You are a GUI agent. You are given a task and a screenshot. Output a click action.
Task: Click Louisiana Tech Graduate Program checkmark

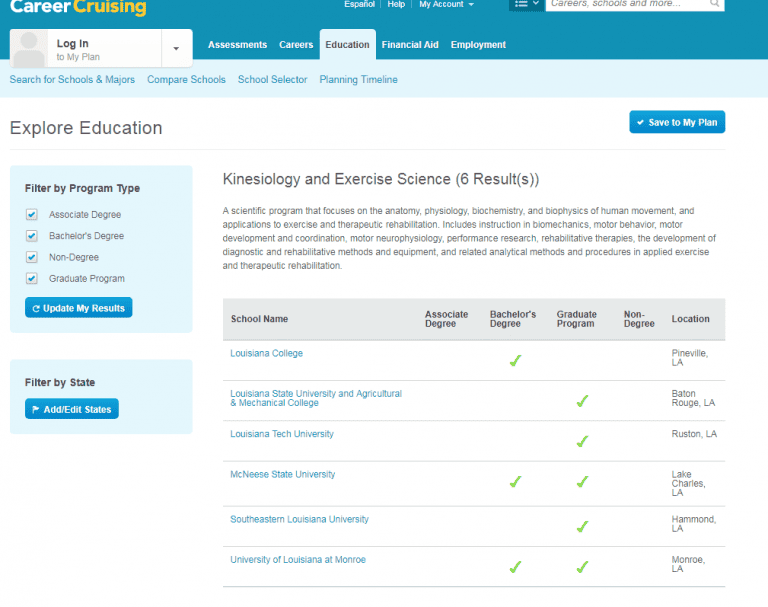tap(582, 441)
